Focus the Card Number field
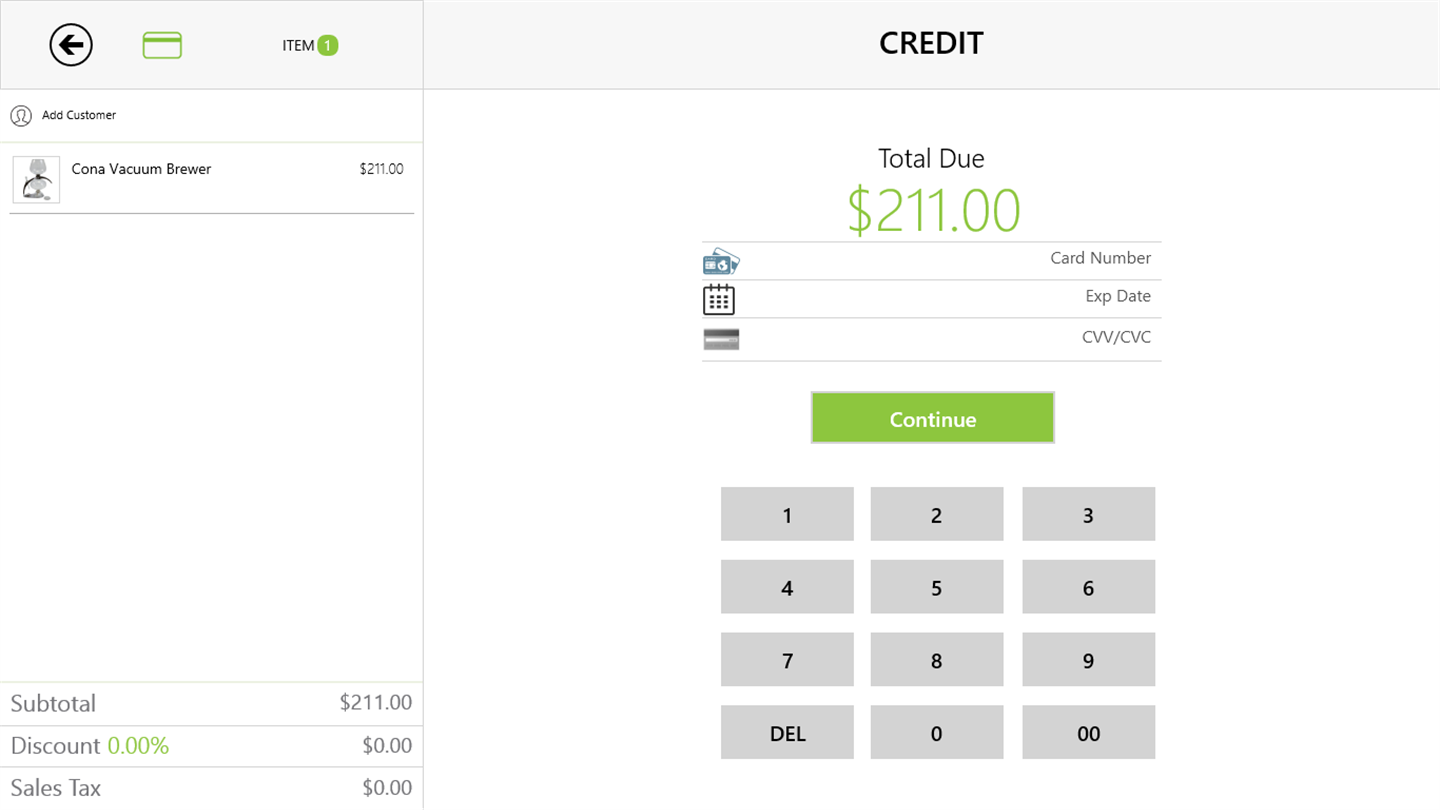Viewport: 1440px width, 810px height. point(950,259)
